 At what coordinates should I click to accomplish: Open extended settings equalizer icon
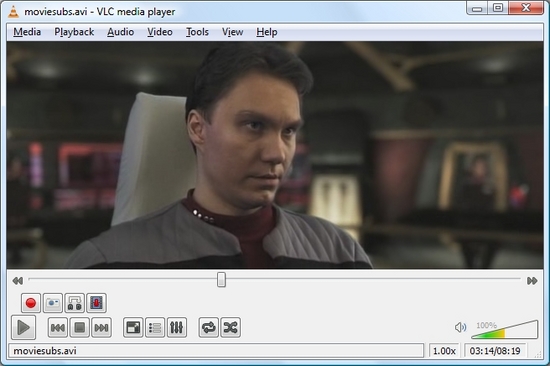176,328
